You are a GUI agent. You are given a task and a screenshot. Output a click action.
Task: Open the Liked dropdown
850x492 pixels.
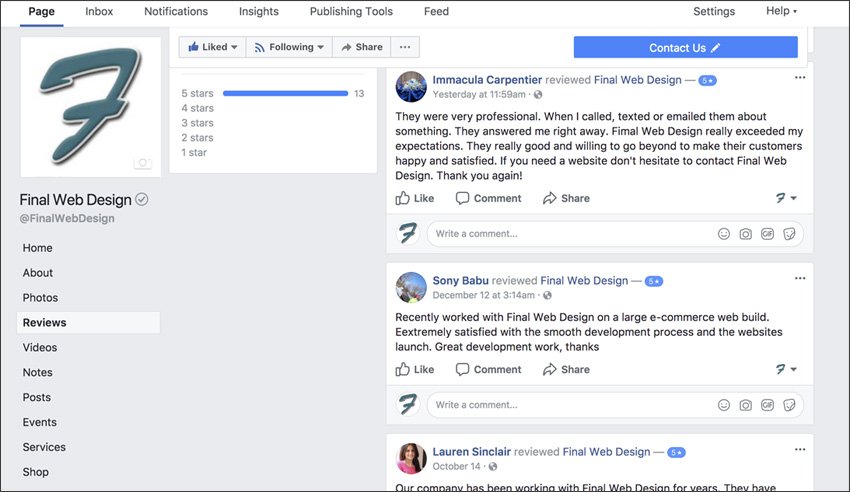pos(212,47)
